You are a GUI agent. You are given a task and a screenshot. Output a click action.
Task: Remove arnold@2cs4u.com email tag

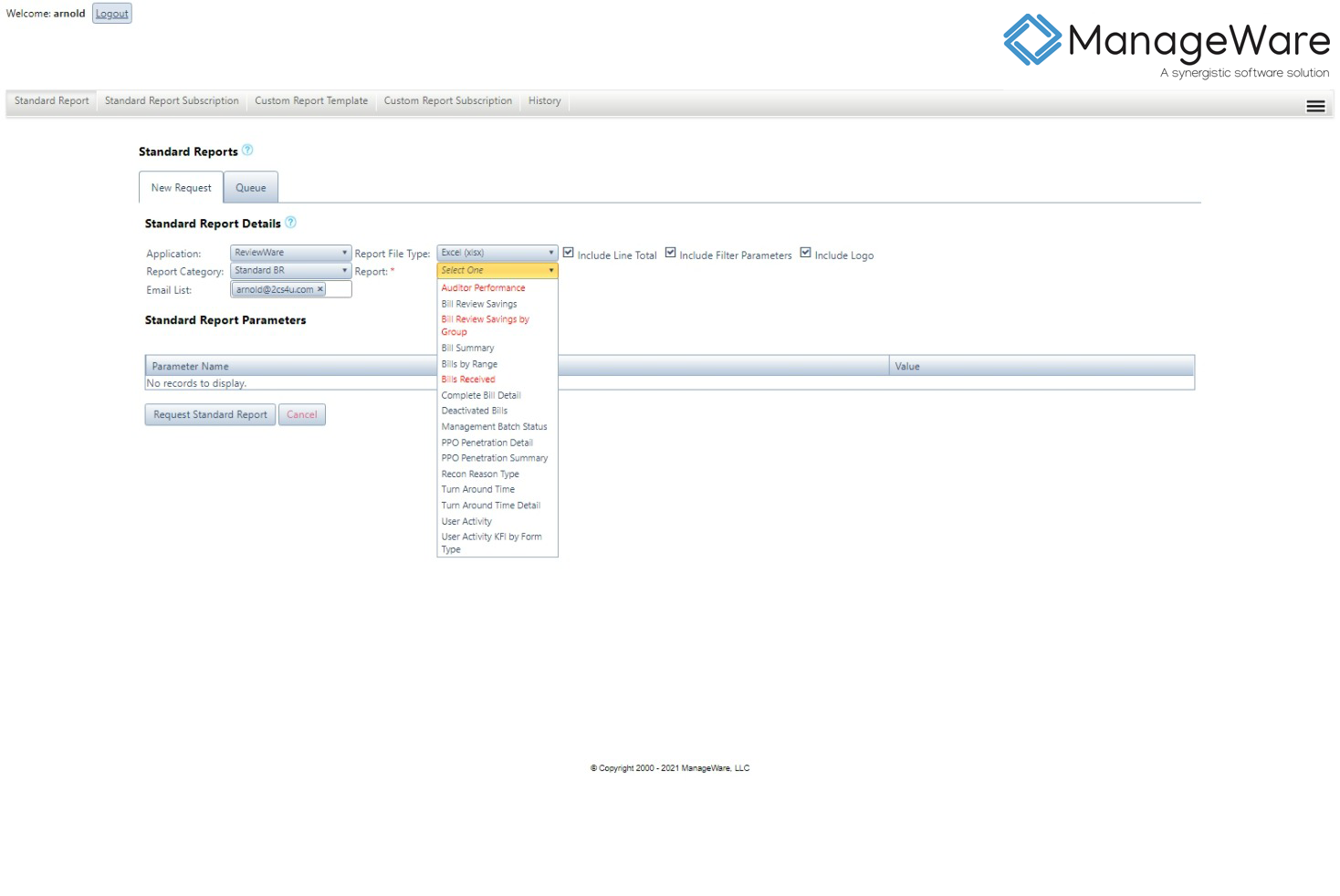(320, 289)
